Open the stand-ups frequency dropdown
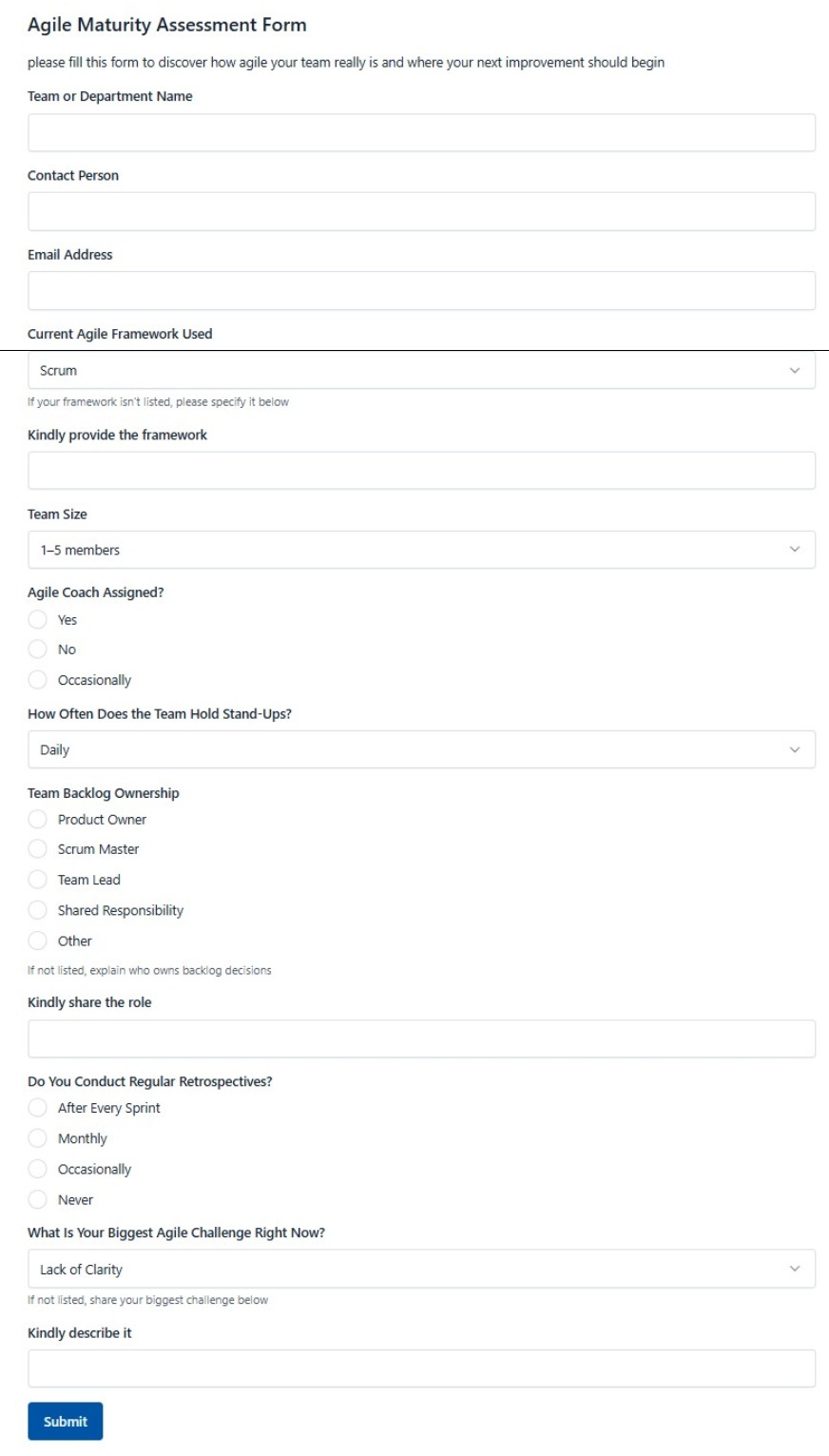The width and height of the screenshot is (829, 1456). 422,748
